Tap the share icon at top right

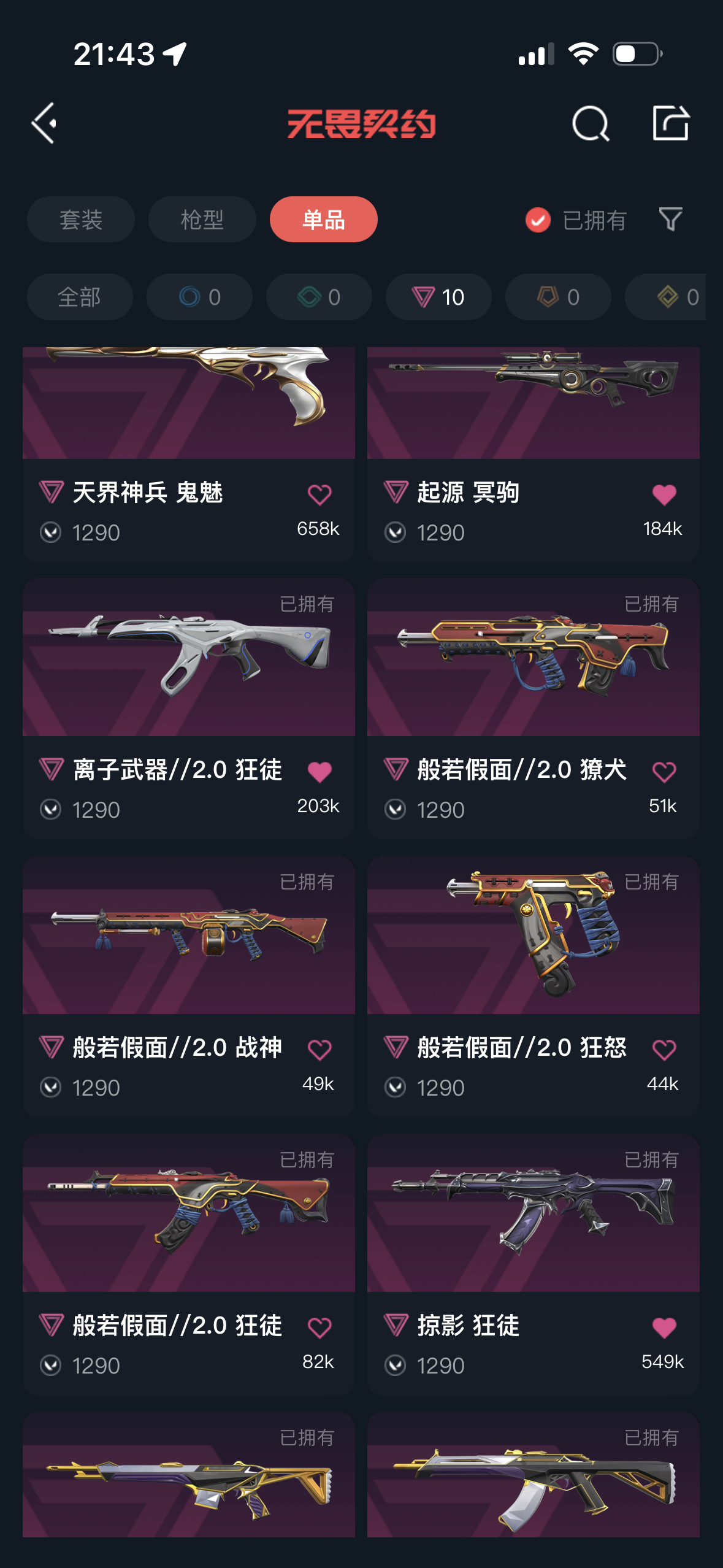tap(670, 123)
